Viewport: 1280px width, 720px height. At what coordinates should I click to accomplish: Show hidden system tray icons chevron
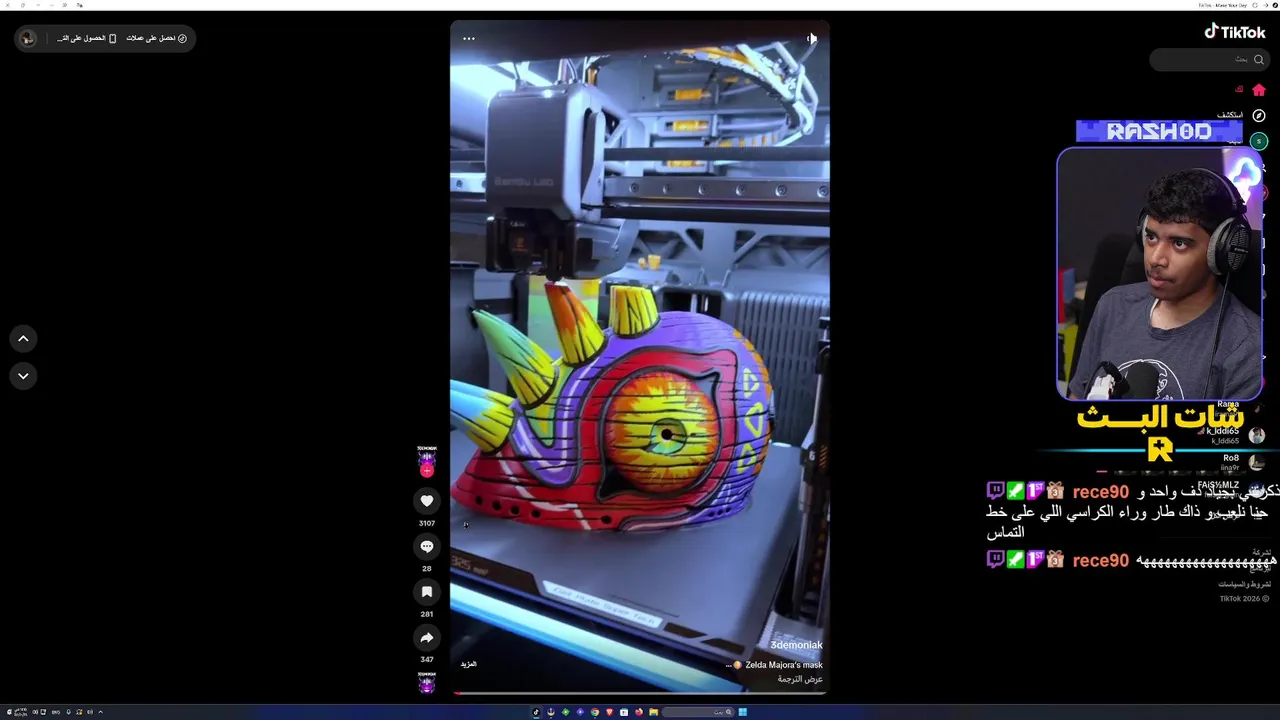(x=100, y=712)
